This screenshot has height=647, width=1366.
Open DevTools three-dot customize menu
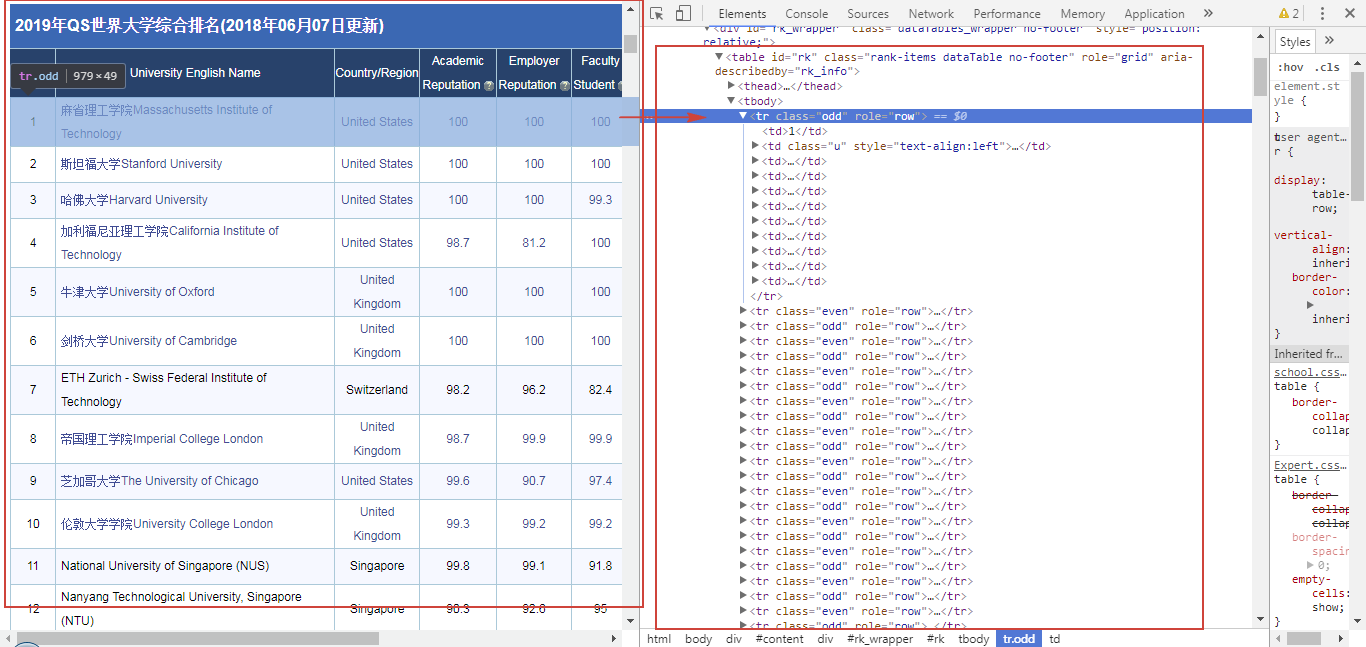coord(1322,14)
